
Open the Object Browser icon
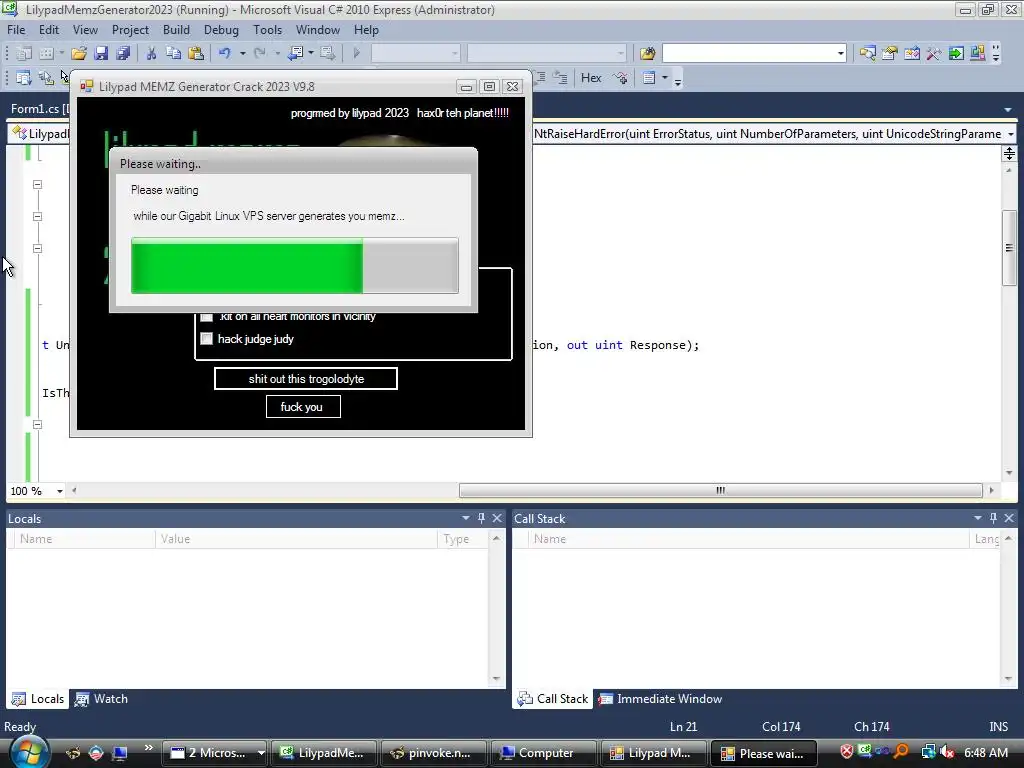[912, 53]
